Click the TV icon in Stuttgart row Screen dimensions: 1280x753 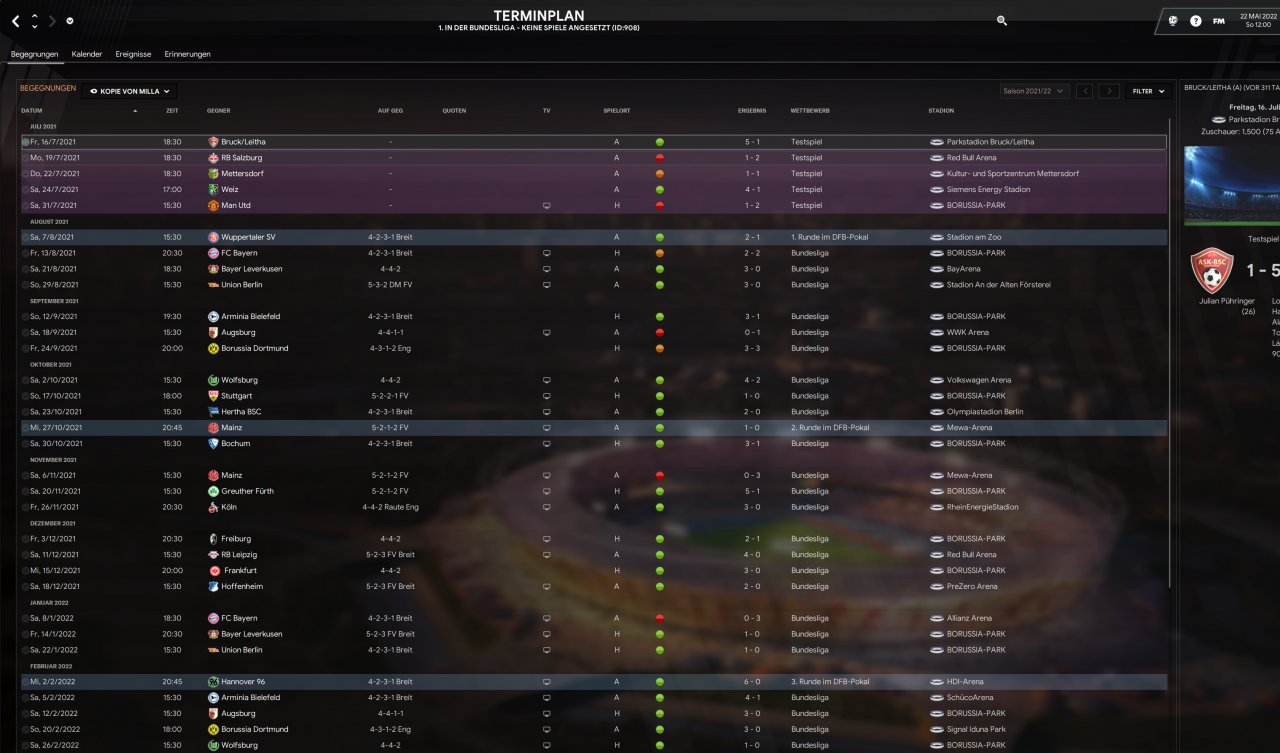tap(546, 396)
